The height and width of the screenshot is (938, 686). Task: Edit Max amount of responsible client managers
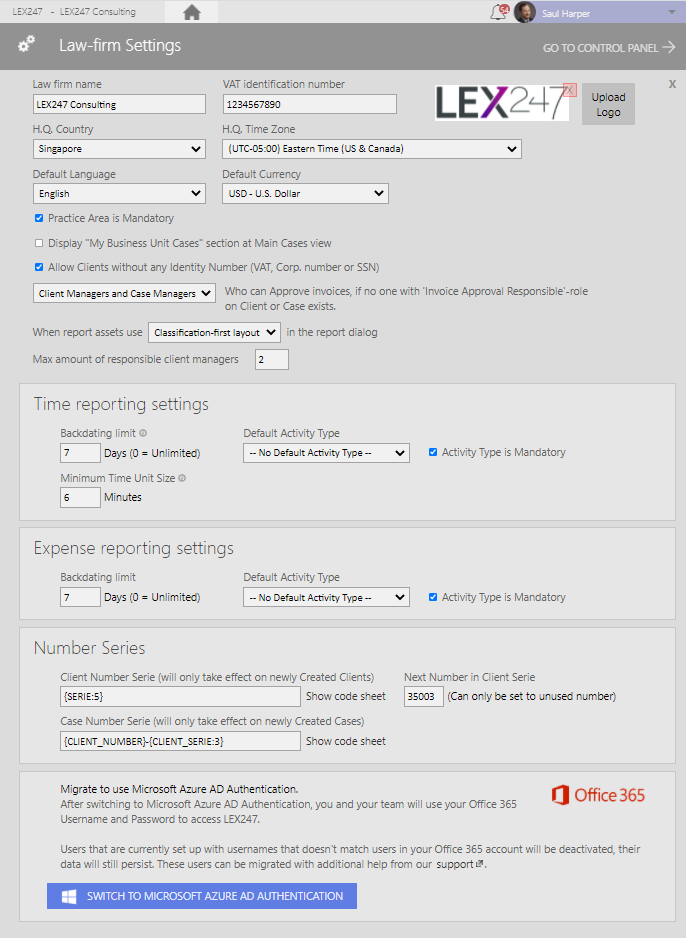coord(272,360)
